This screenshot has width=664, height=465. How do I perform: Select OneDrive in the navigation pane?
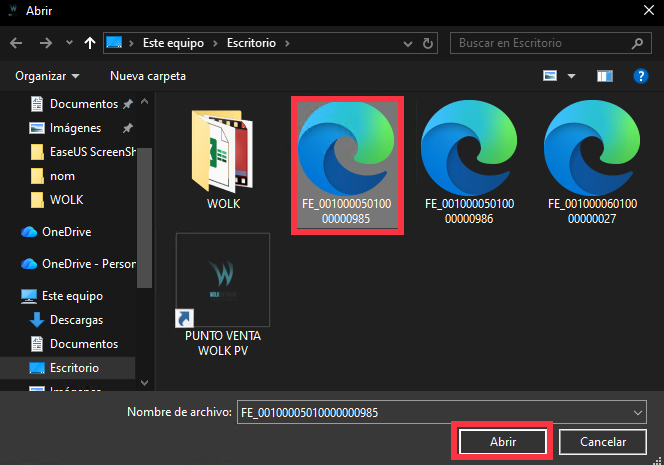(x=69, y=232)
